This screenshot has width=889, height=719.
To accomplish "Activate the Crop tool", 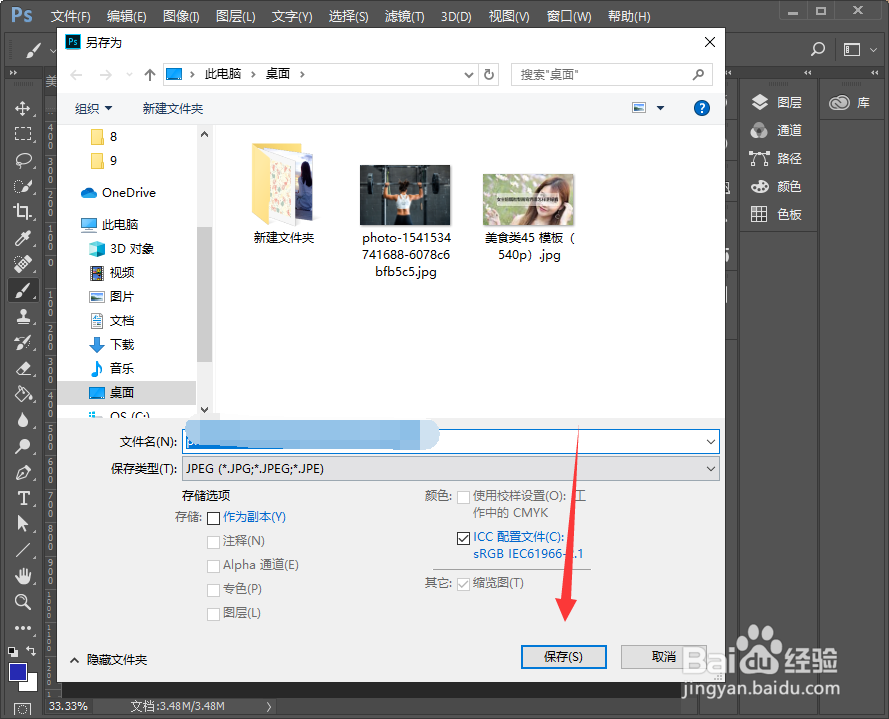I will point(24,212).
